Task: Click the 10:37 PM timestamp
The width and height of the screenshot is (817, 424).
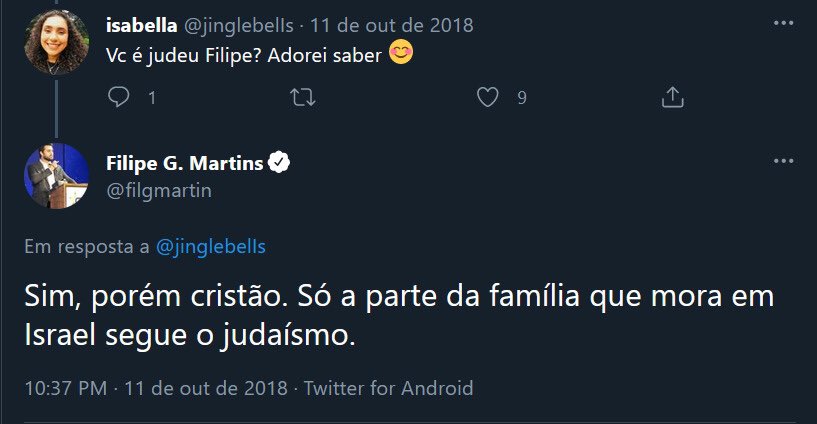Action: click(x=66, y=387)
